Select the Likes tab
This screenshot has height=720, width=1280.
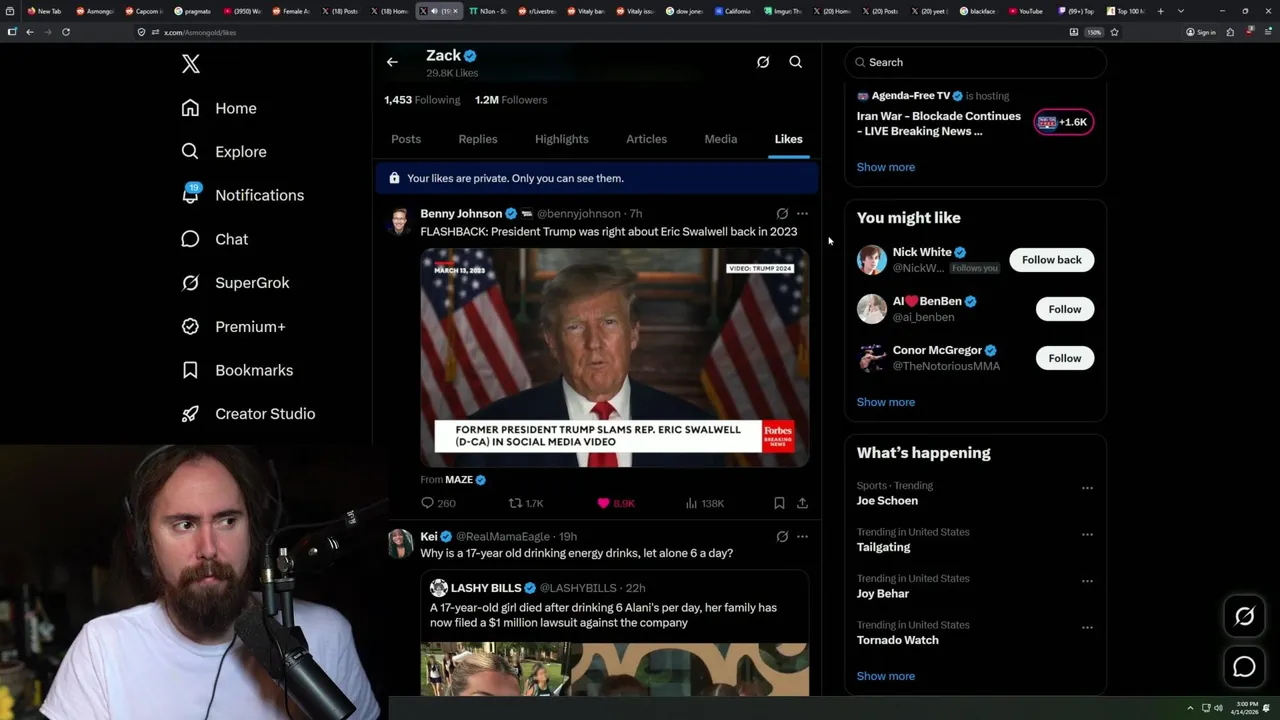pyautogui.click(x=788, y=139)
